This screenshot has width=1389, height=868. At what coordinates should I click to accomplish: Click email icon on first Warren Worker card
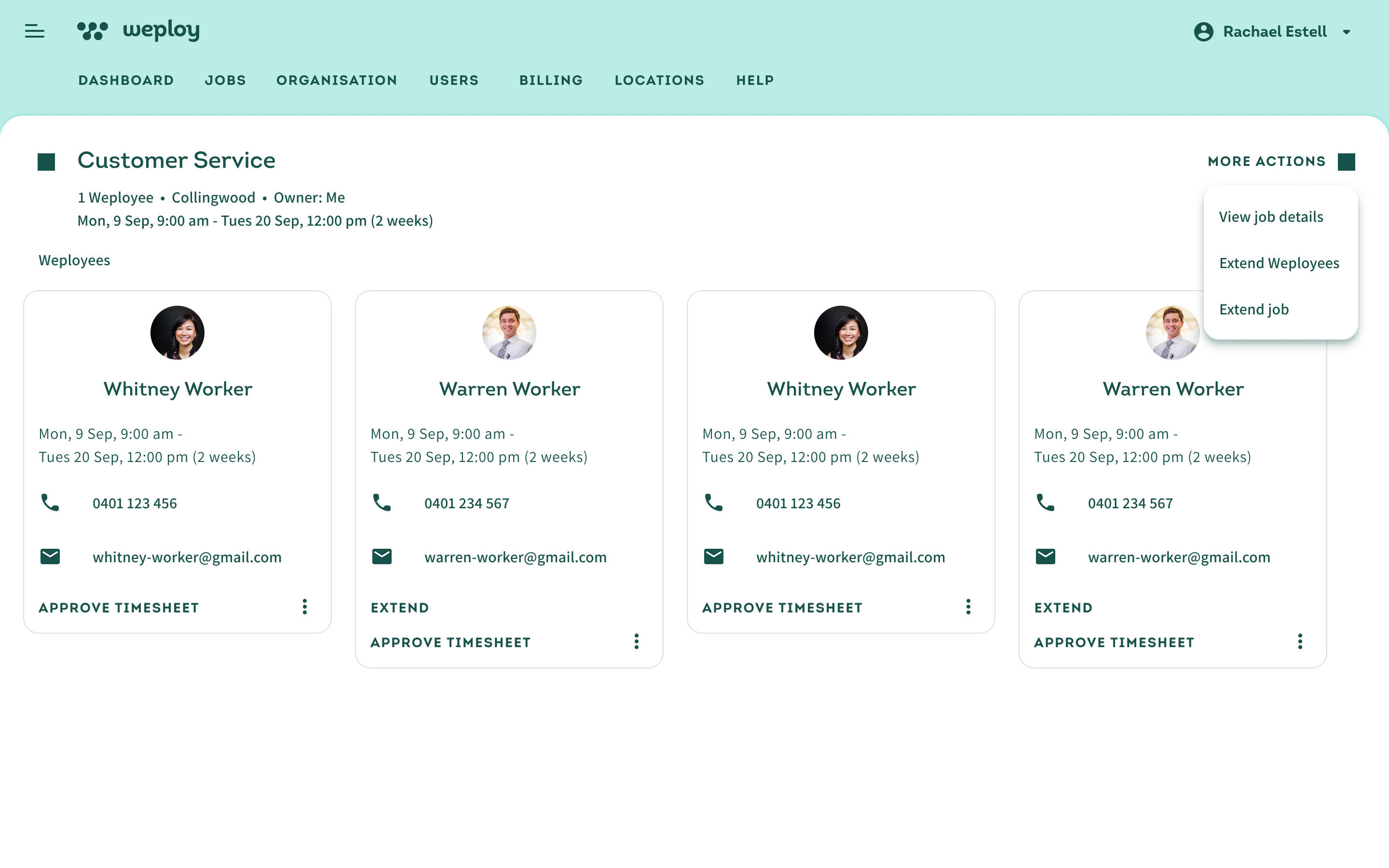(x=381, y=556)
